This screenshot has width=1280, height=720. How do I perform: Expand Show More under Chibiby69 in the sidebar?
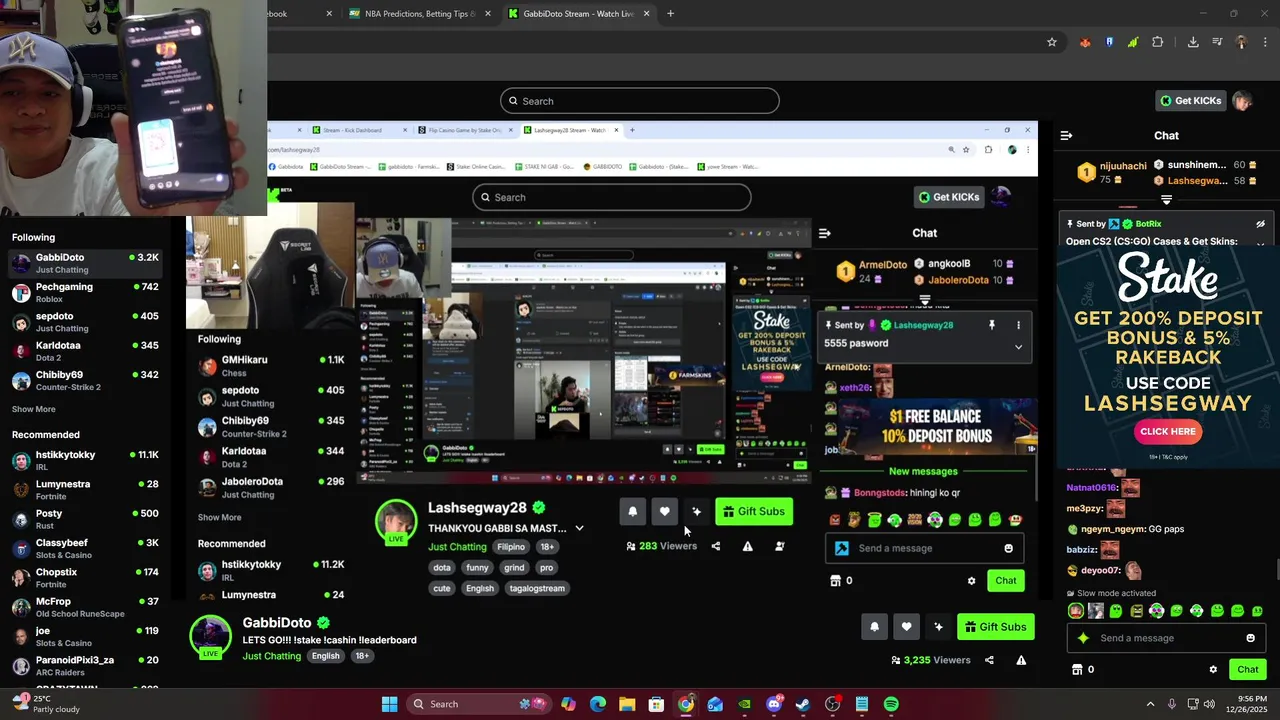tap(34, 409)
